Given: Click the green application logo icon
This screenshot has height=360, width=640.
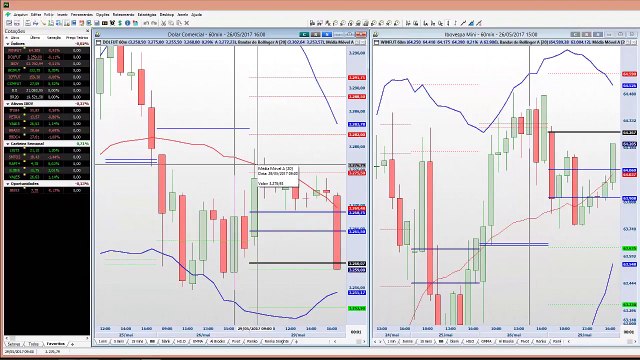Looking at the screenshot, I should point(8,14).
